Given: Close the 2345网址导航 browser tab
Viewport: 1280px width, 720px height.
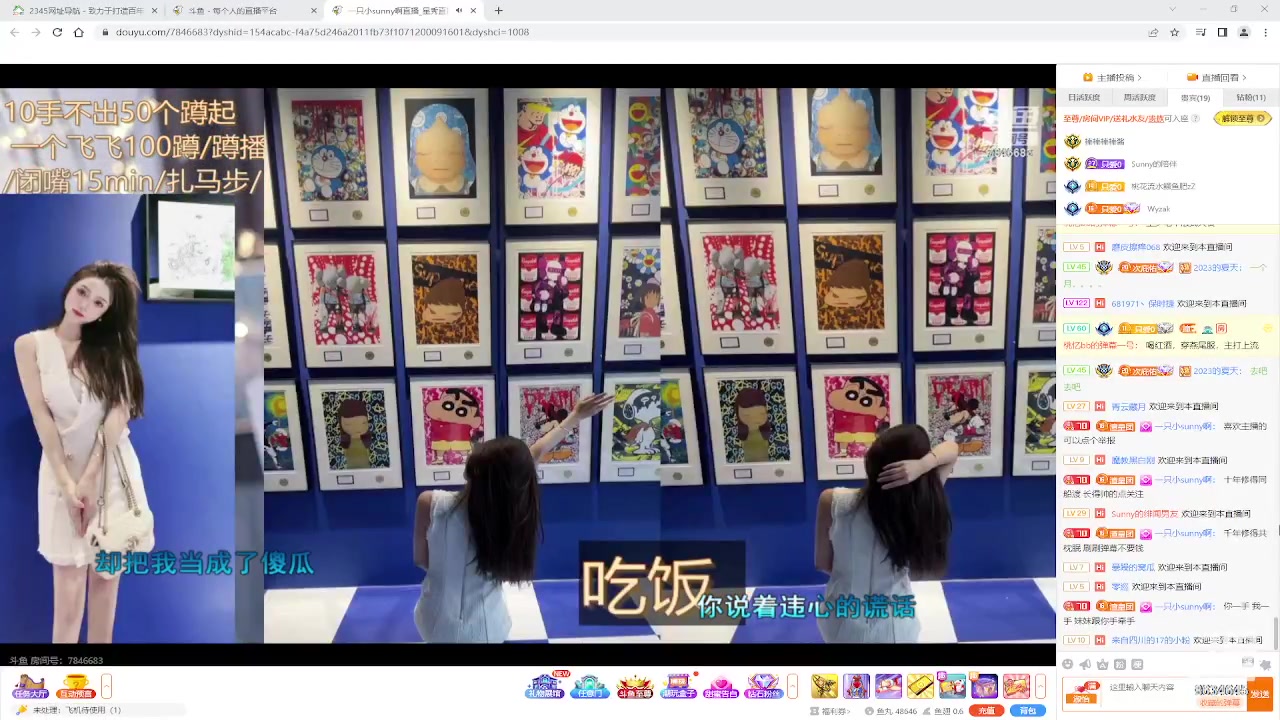Looking at the screenshot, I should pos(152,11).
